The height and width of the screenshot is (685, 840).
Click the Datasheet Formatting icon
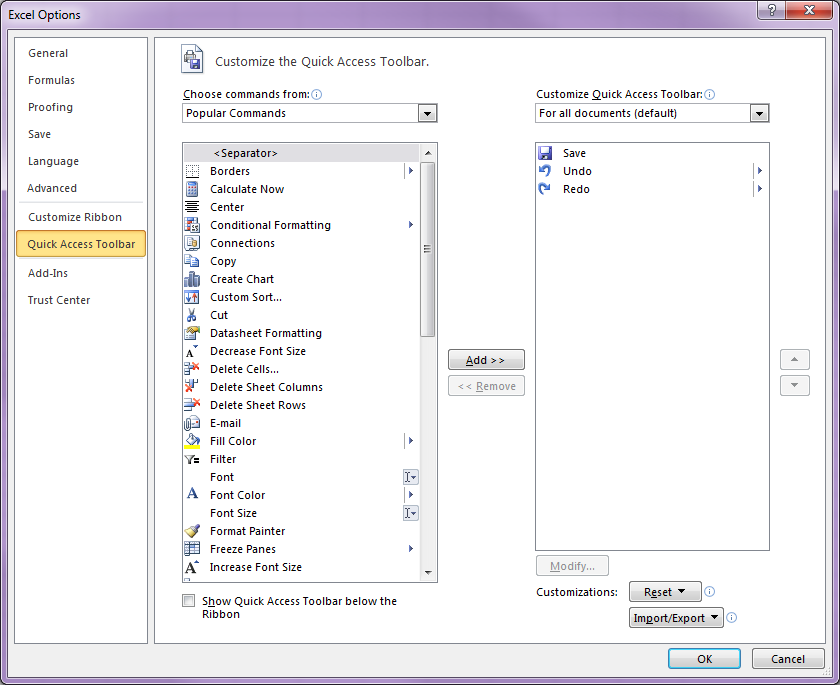point(192,333)
